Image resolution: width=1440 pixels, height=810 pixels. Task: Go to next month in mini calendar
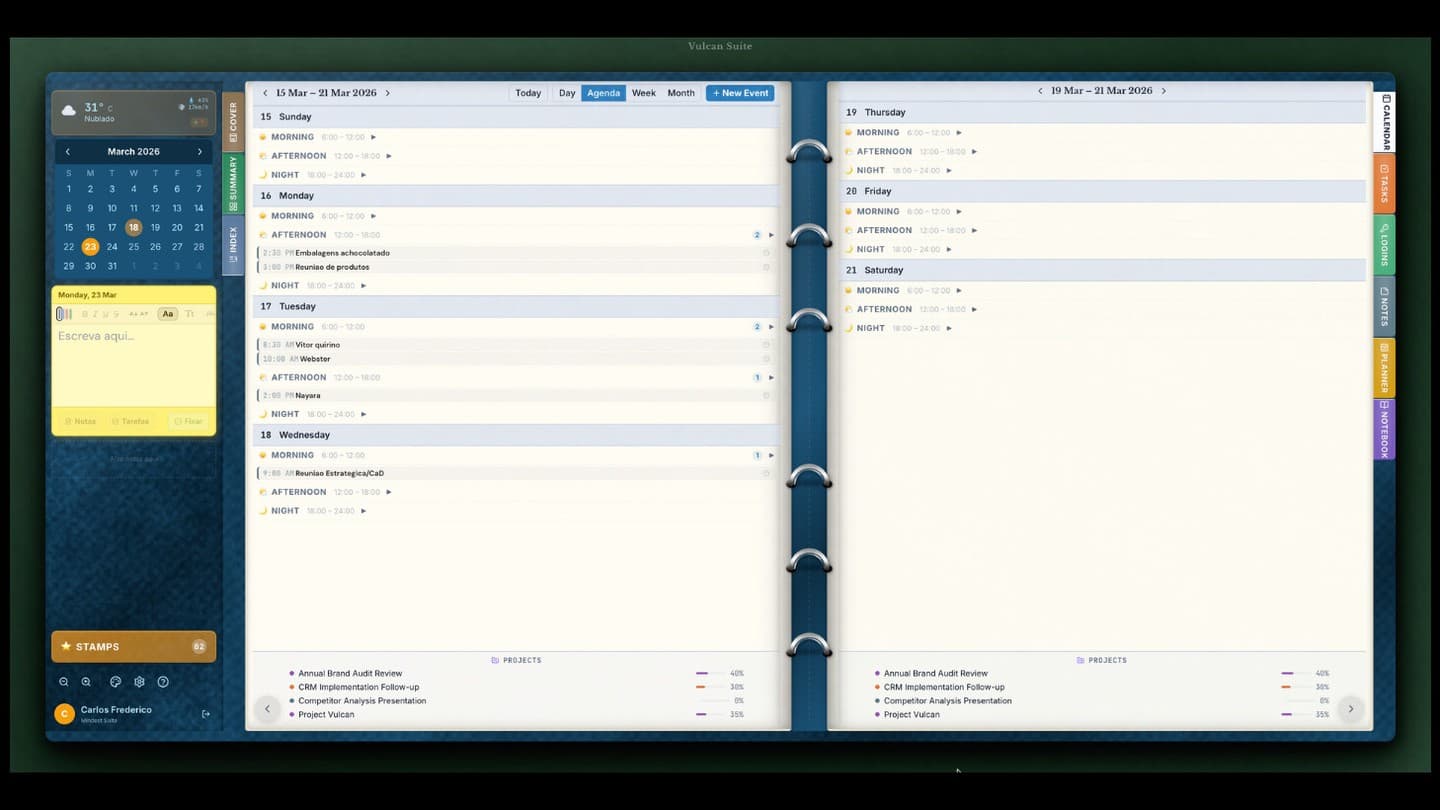199,152
